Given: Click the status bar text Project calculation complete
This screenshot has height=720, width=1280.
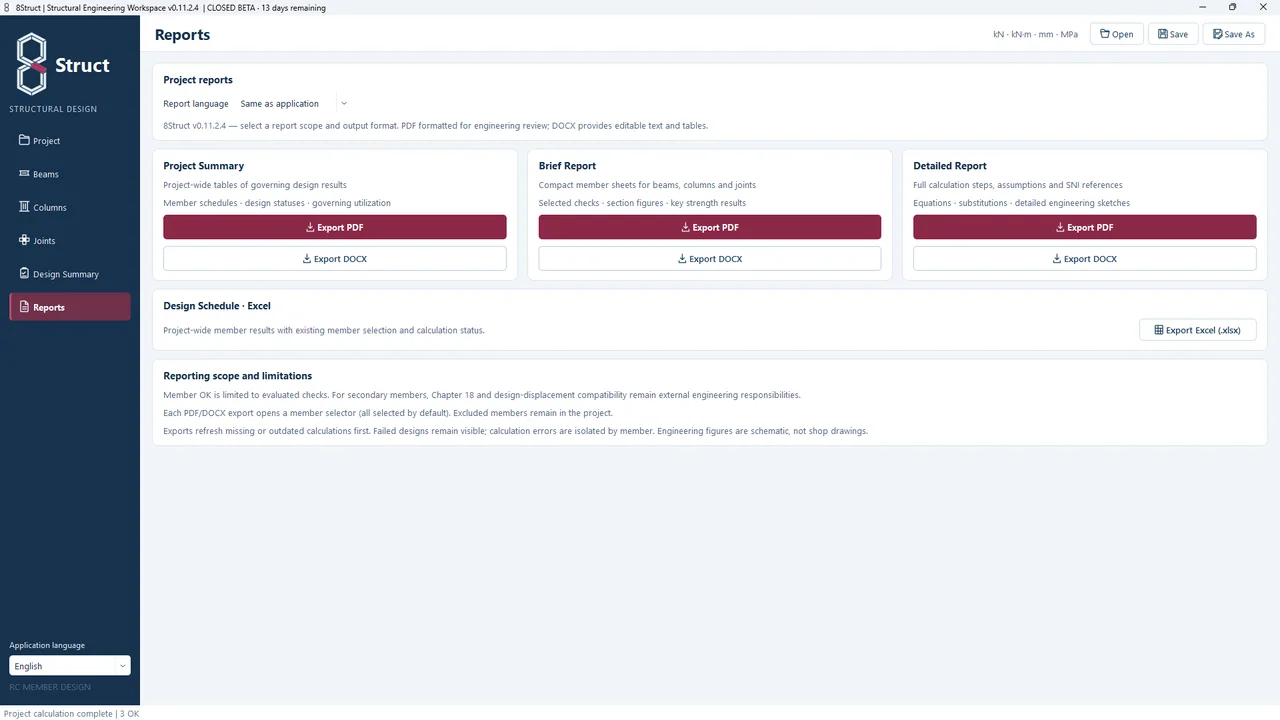Looking at the screenshot, I should pyautogui.click(x=58, y=714).
